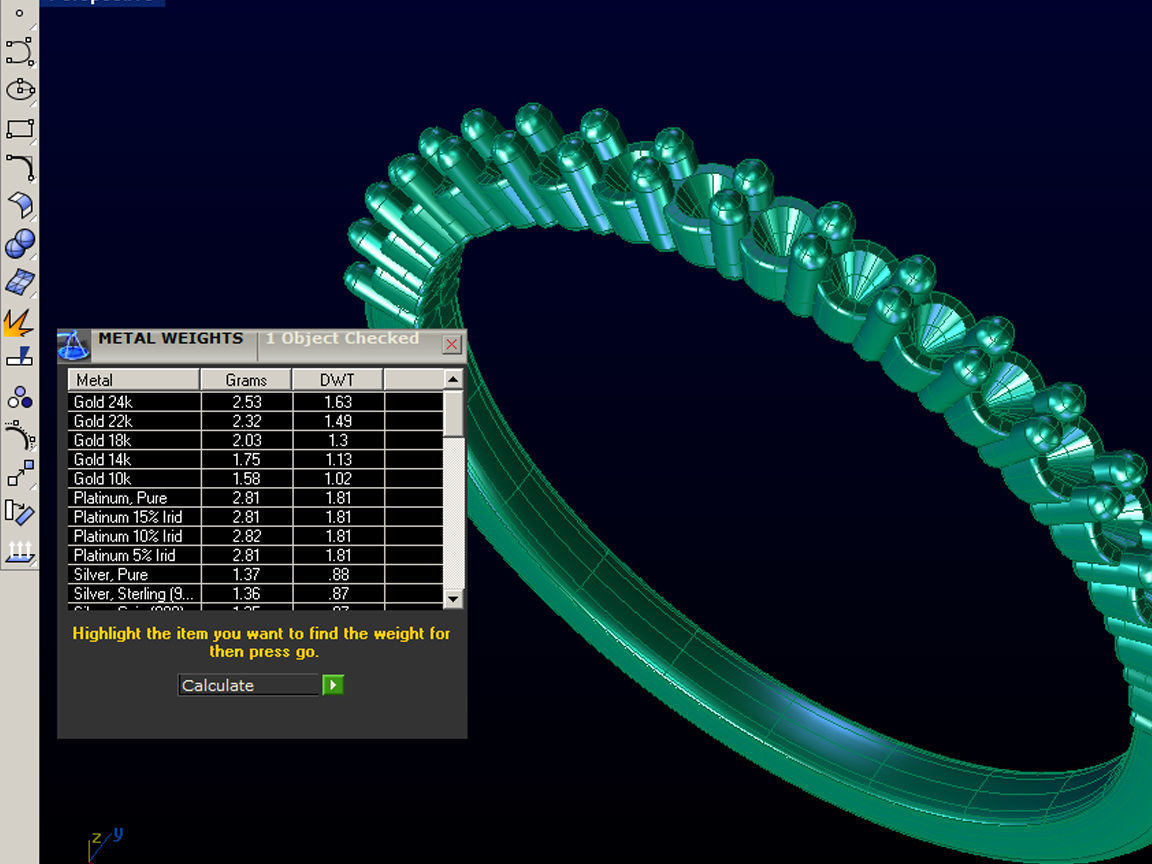Select the Boolean union spheres tool
This screenshot has width=1152, height=864.
coord(20,243)
